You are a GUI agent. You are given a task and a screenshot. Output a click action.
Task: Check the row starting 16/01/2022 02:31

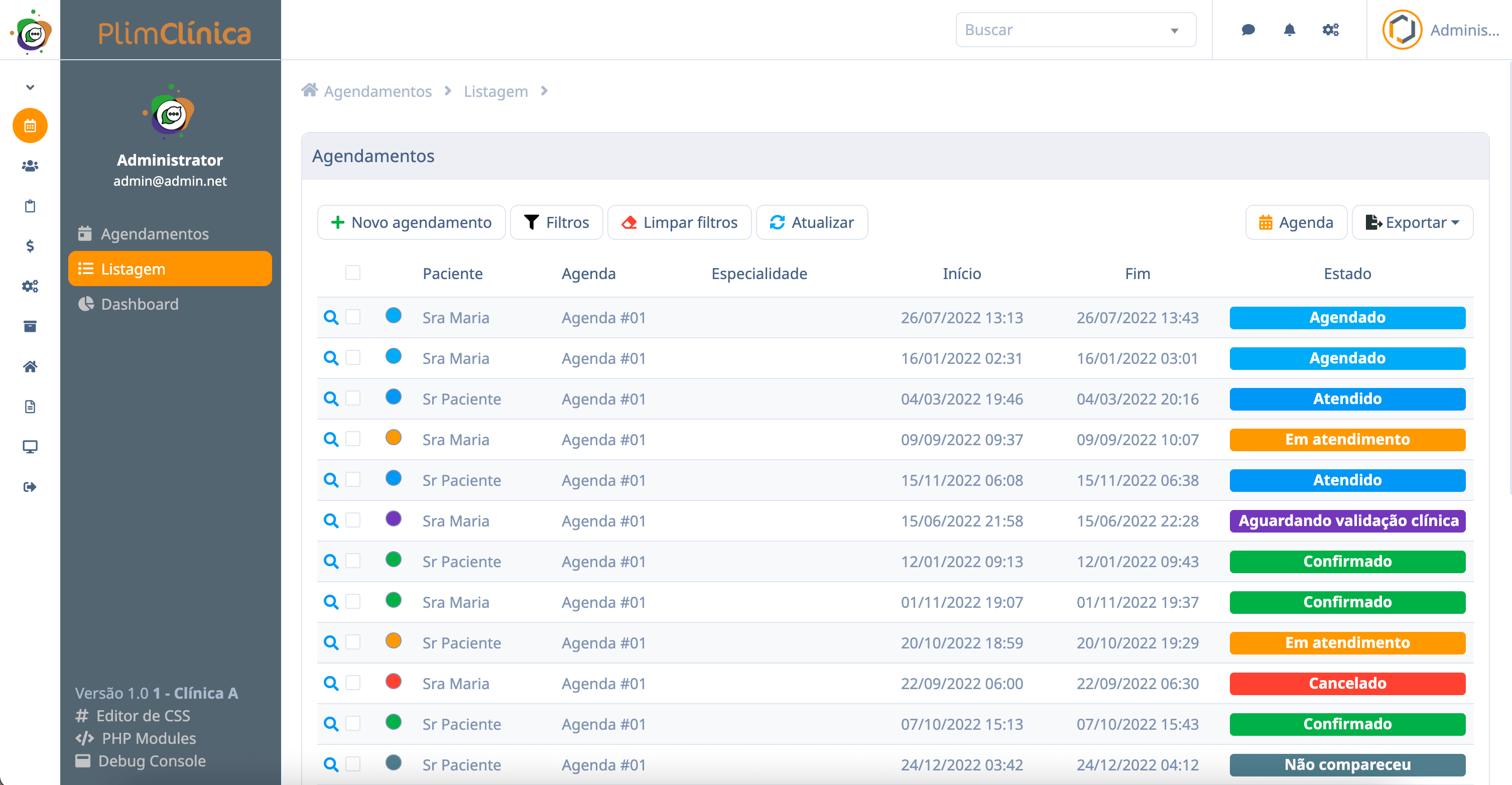[x=353, y=357]
